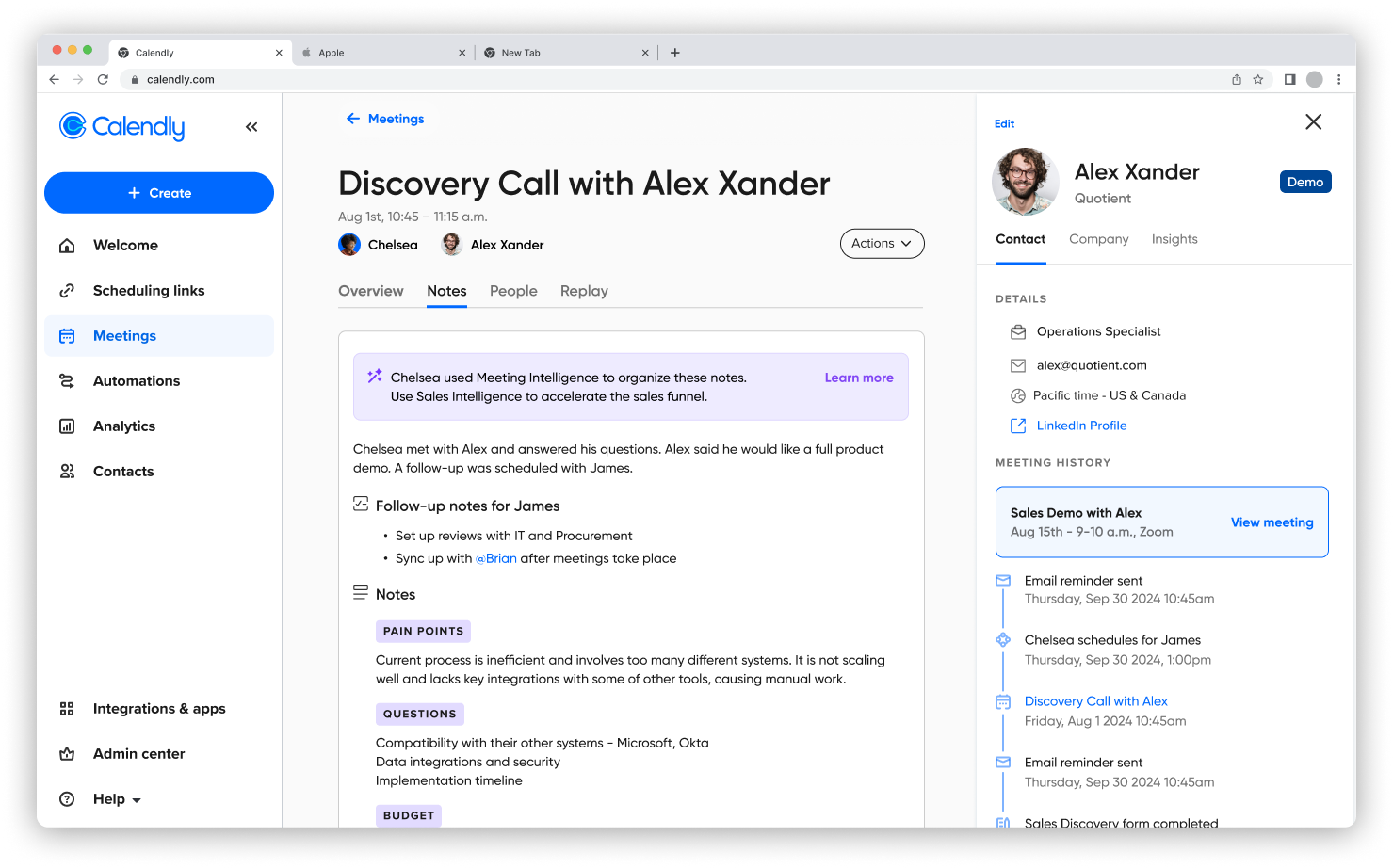Open Contacts in the sidebar
Image resolution: width=1393 pixels, height=868 pixels.
pyautogui.click(x=159, y=472)
